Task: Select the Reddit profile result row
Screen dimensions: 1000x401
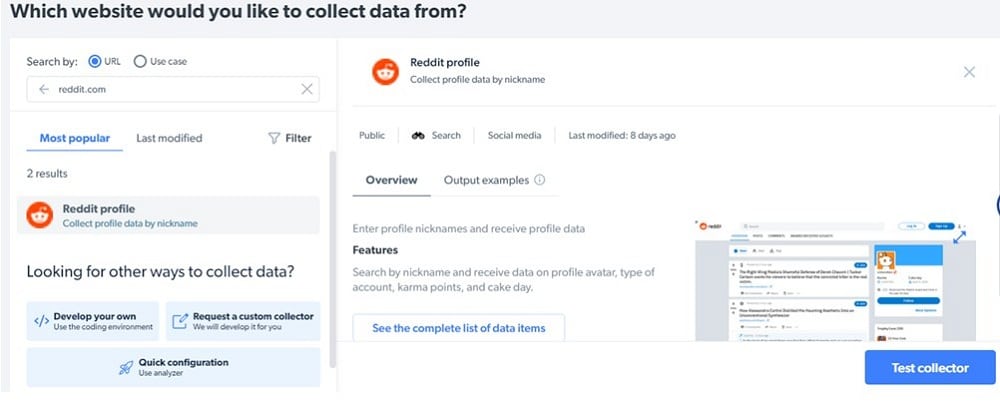Action: click(168, 215)
